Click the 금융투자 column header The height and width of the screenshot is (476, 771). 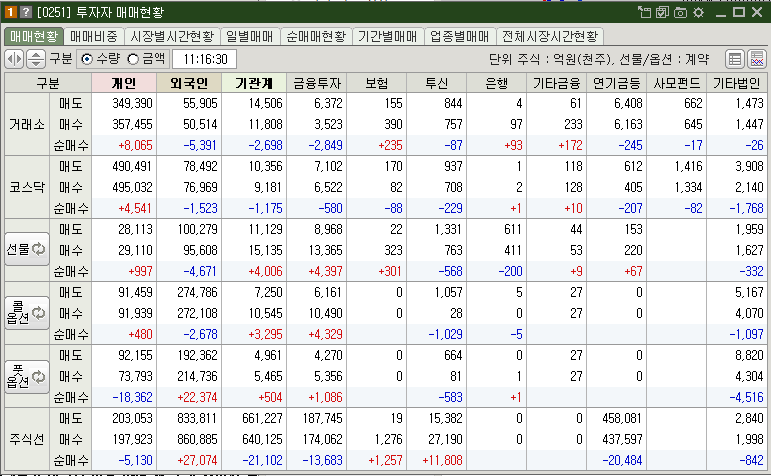317,83
